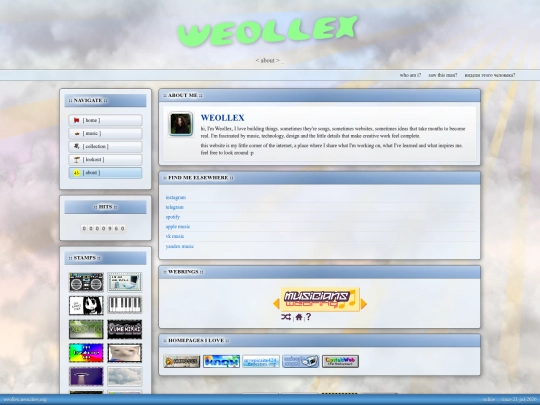Click the purple UFO stamp
The height and width of the screenshot is (405, 540).
[x=86, y=376]
